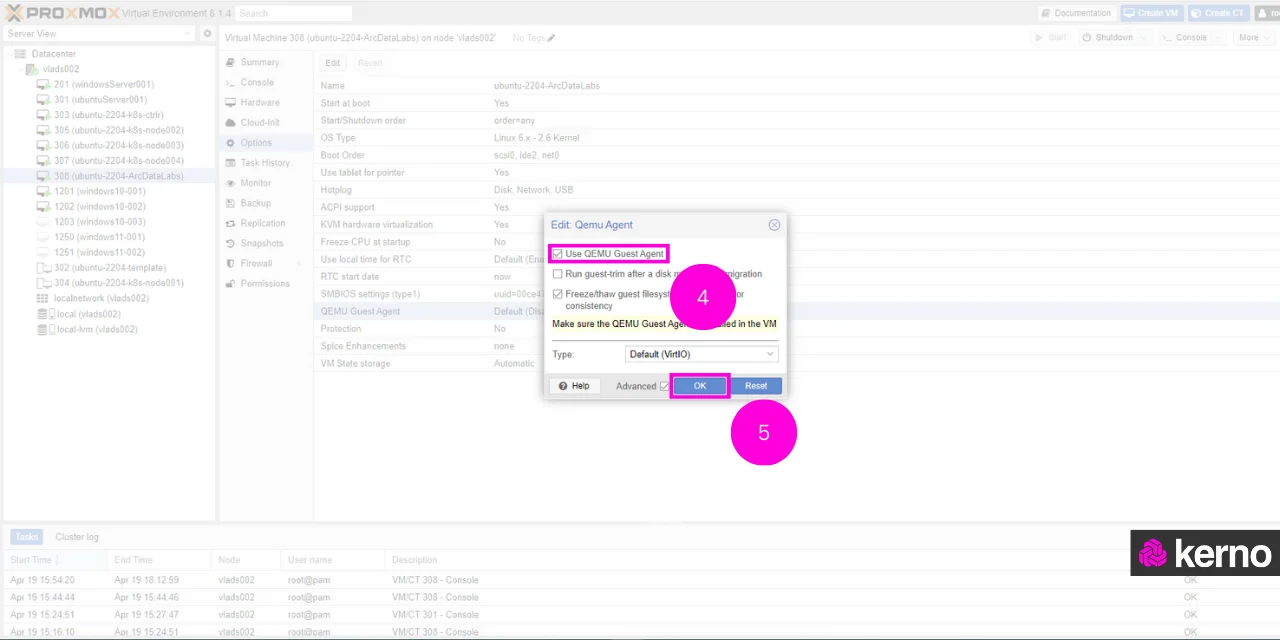Click the local (vlads002) storage icon
The image size is (1280, 640).
pyautogui.click(x=44, y=314)
